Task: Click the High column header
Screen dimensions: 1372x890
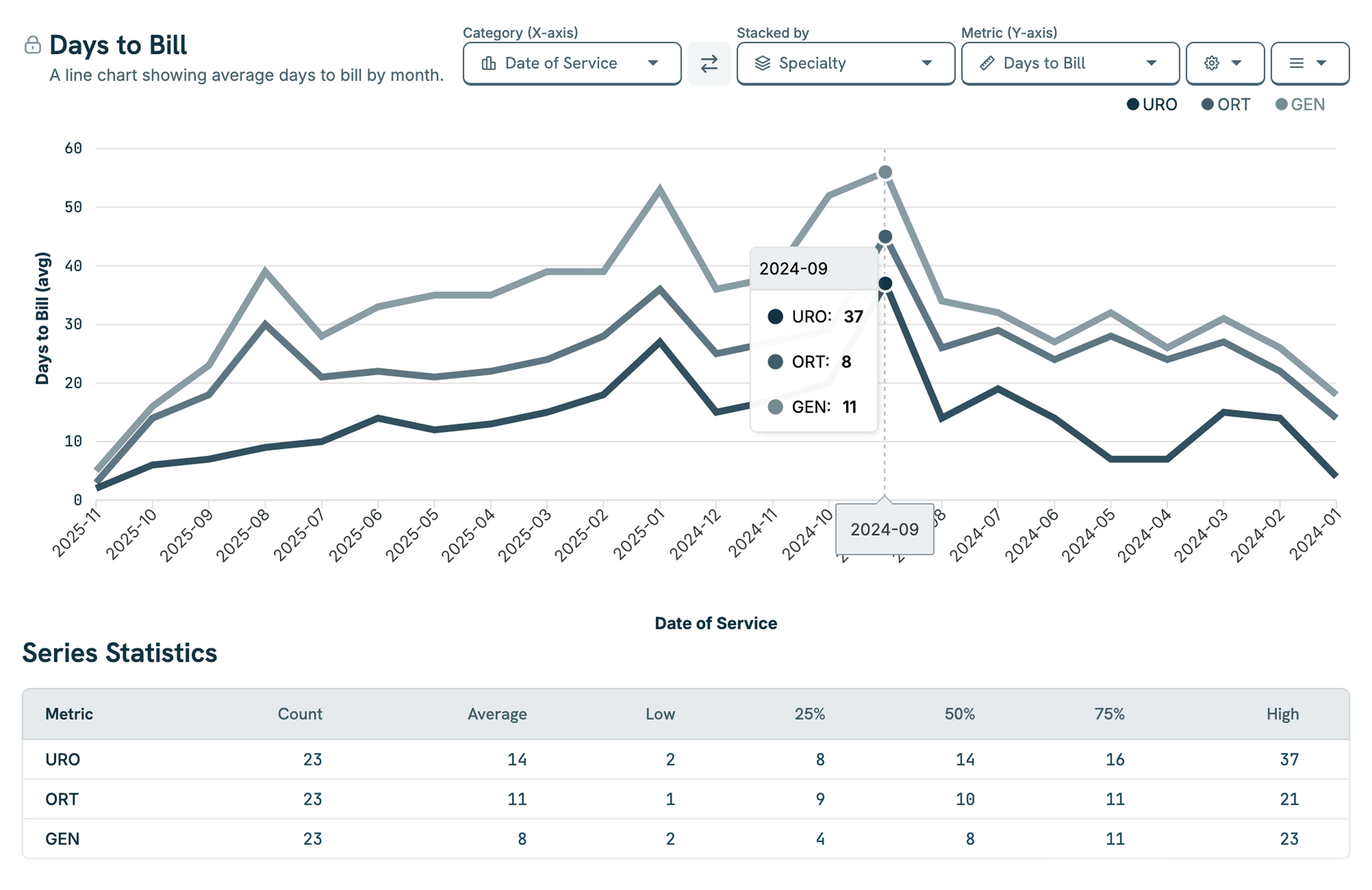Action: tap(1282, 714)
